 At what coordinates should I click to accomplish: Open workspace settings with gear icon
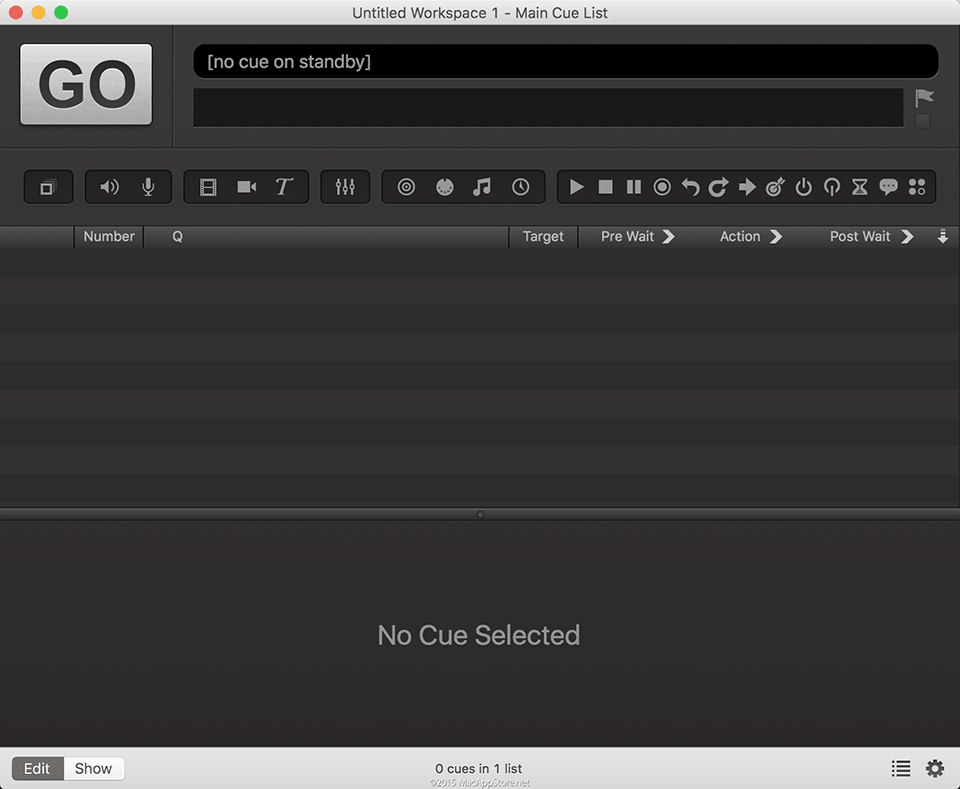935,768
